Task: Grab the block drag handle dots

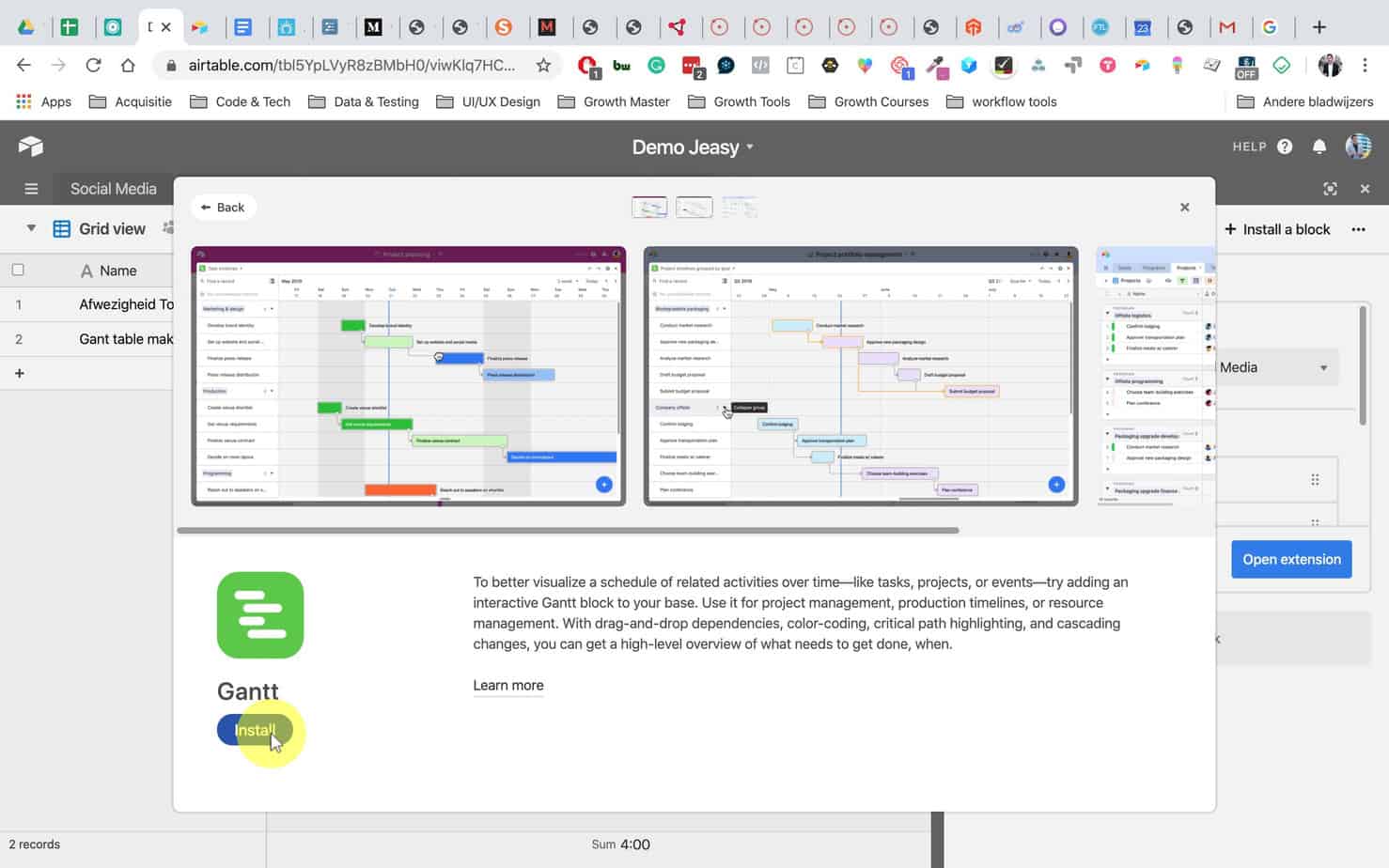Action: (x=1315, y=480)
